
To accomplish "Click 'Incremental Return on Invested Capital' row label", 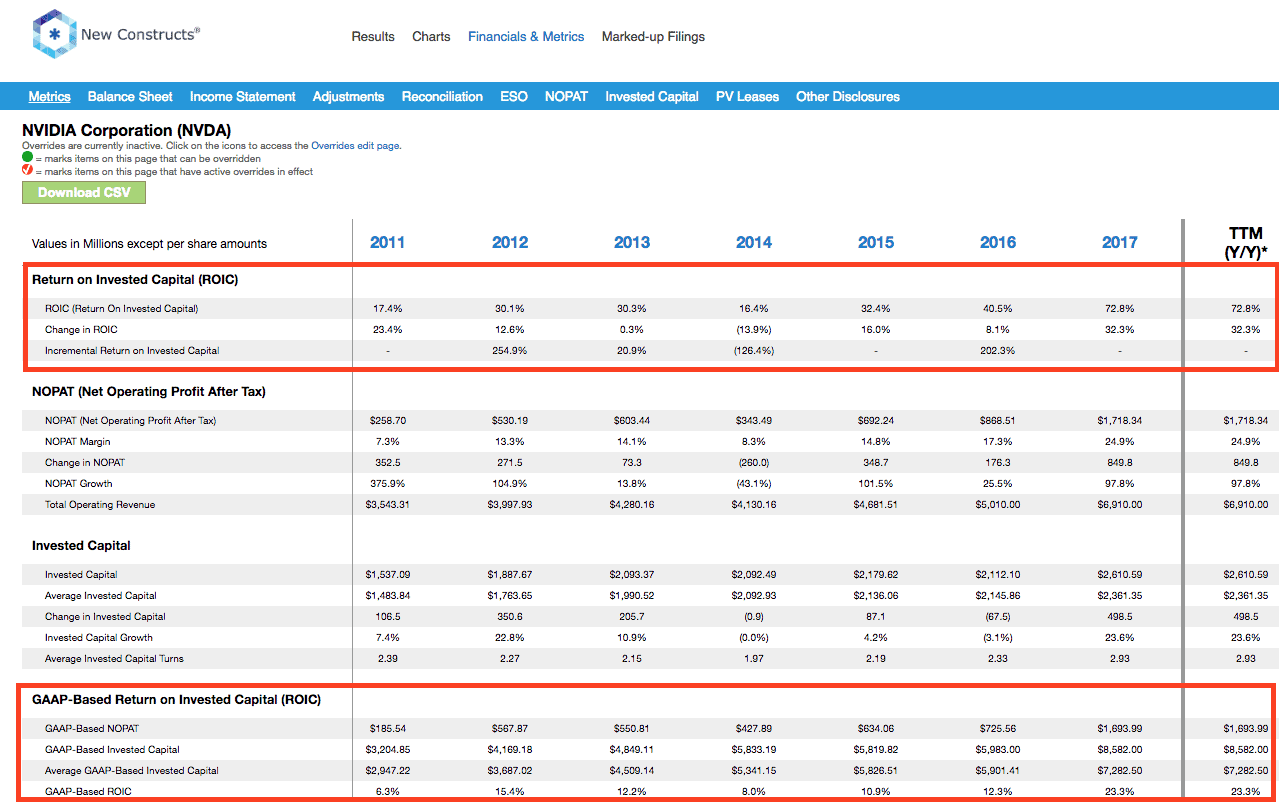I will [132, 351].
